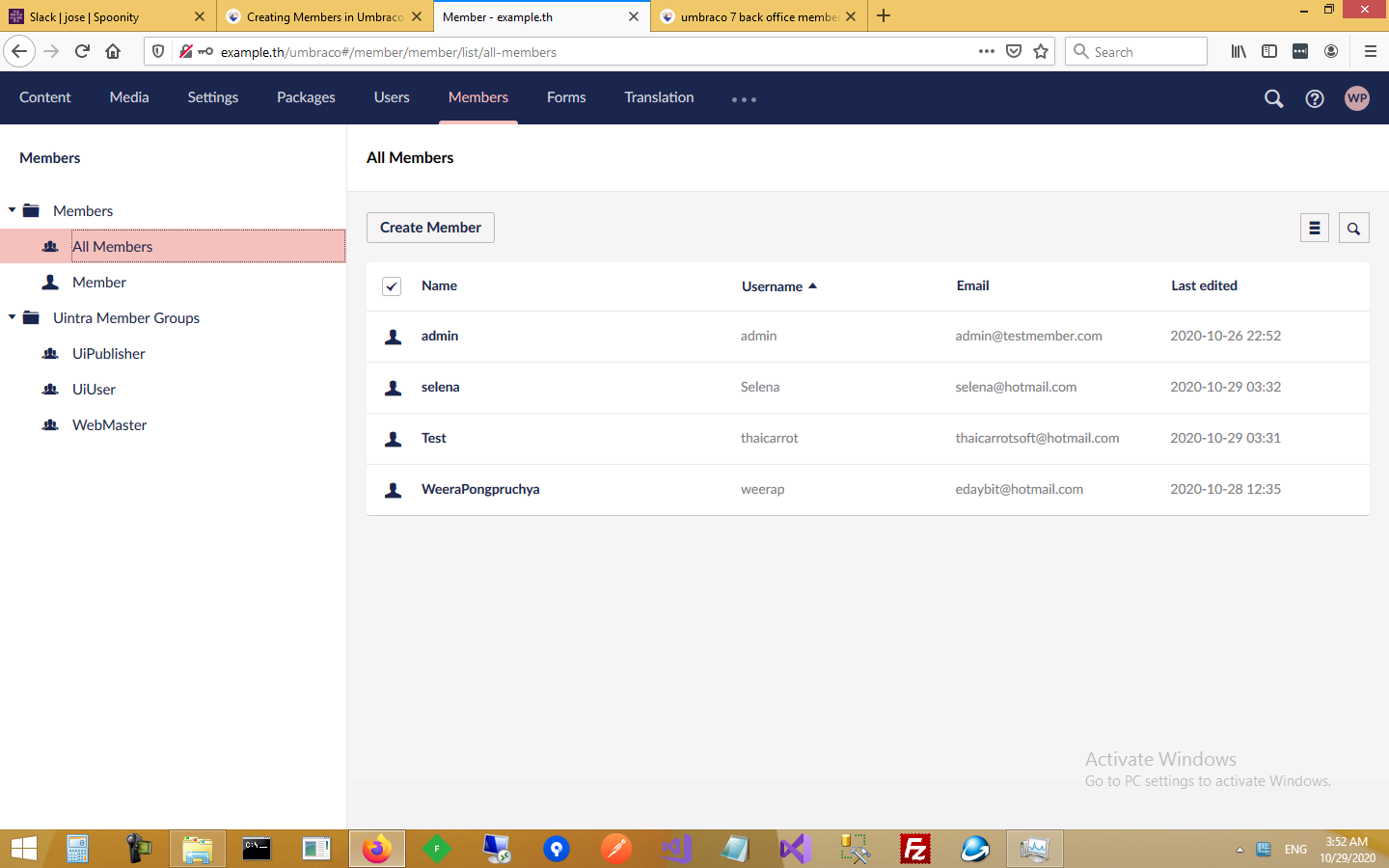The width and height of the screenshot is (1389, 868).
Task: Go to the Settings section
Action: pyautogui.click(x=212, y=97)
